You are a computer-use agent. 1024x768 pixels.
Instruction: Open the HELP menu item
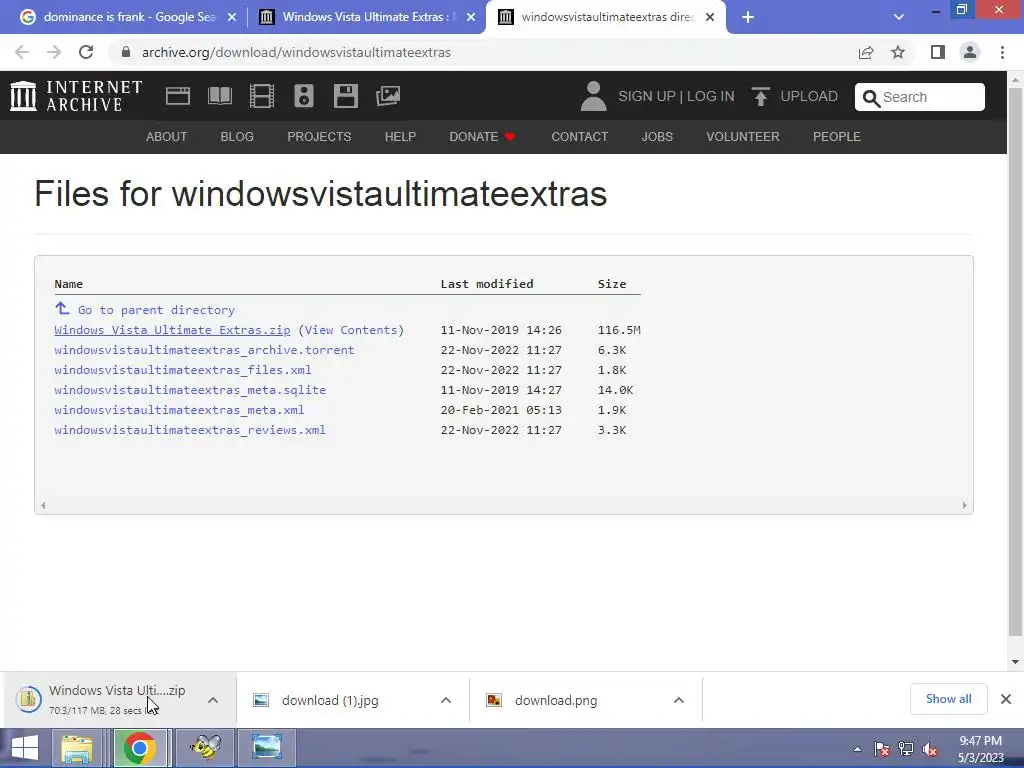[x=400, y=136]
